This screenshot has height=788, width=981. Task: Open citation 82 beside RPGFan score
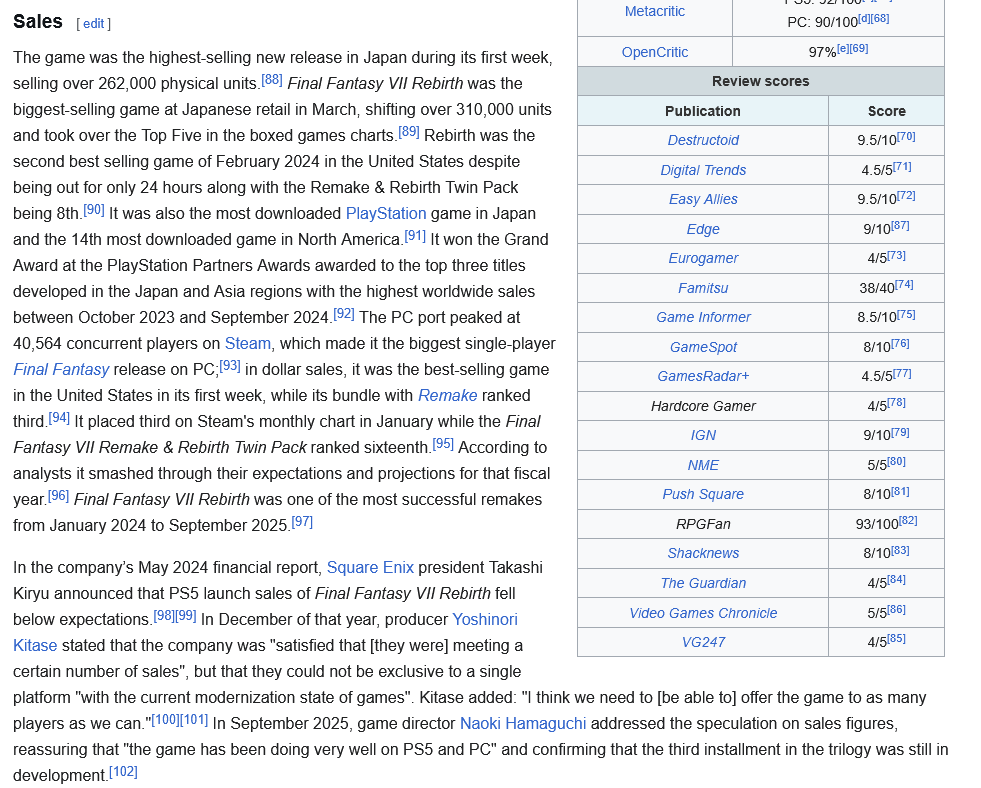click(x=908, y=520)
